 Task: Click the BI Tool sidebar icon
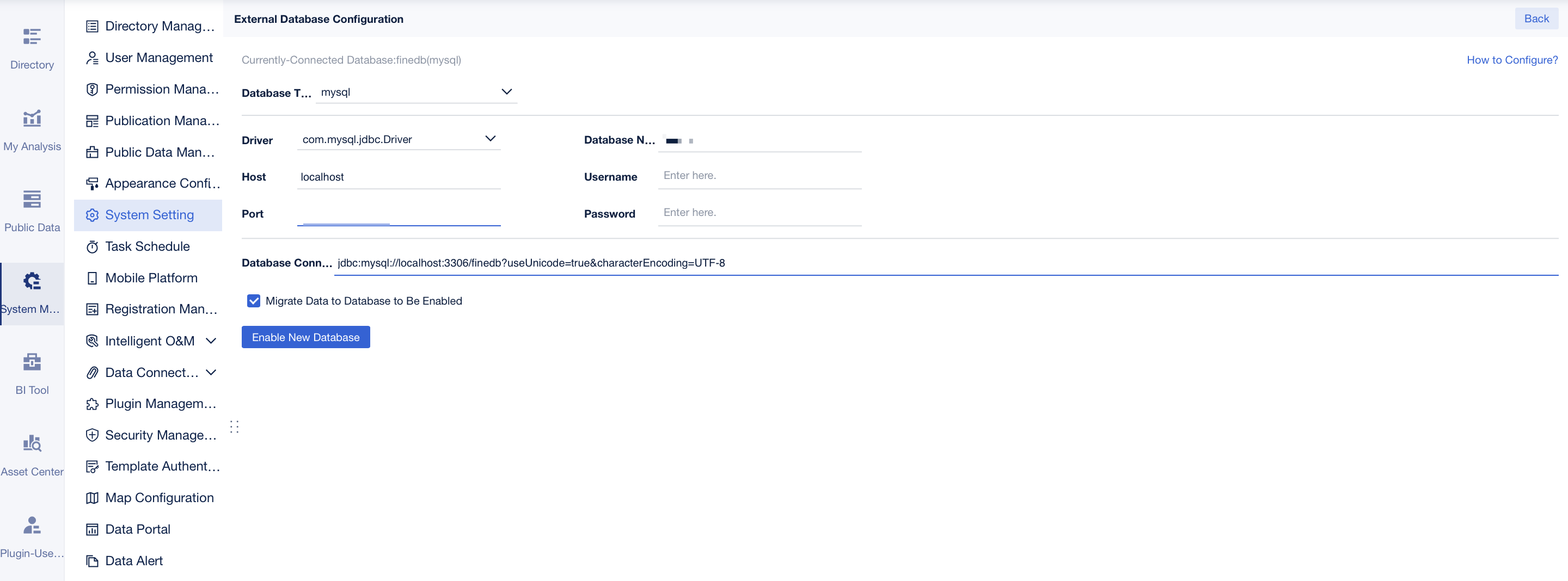32,363
